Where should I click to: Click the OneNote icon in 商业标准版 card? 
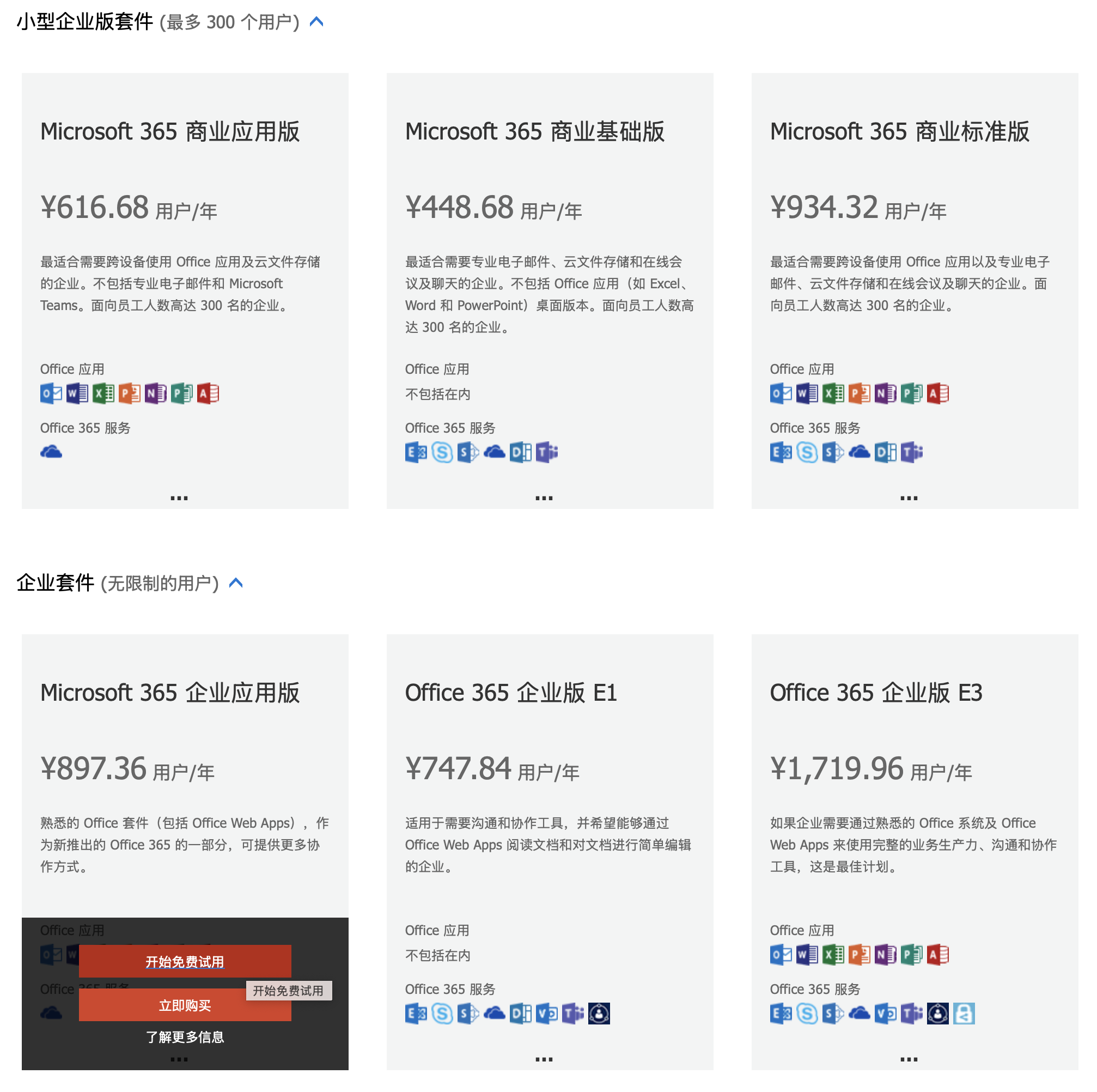point(885,394)
